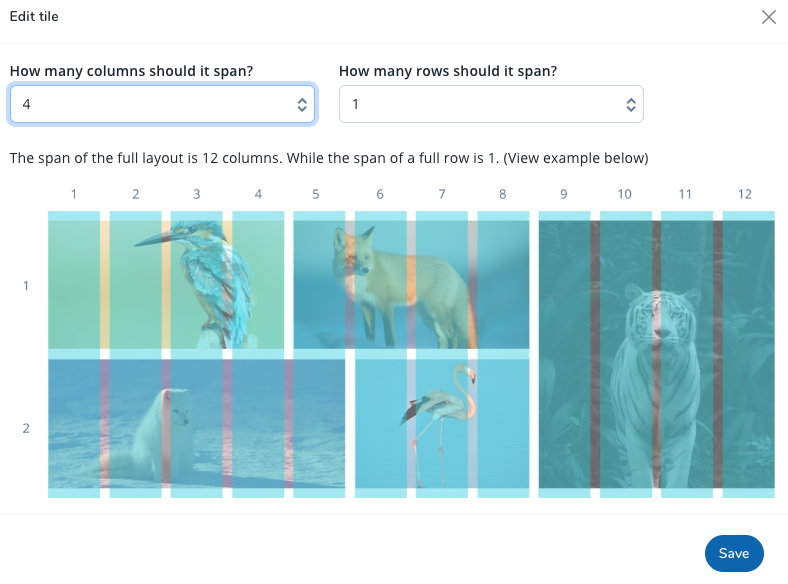Open the columns span dropdown
Image resolution: width=788 pixels, height=584 pixels.
tap(162, 104)
